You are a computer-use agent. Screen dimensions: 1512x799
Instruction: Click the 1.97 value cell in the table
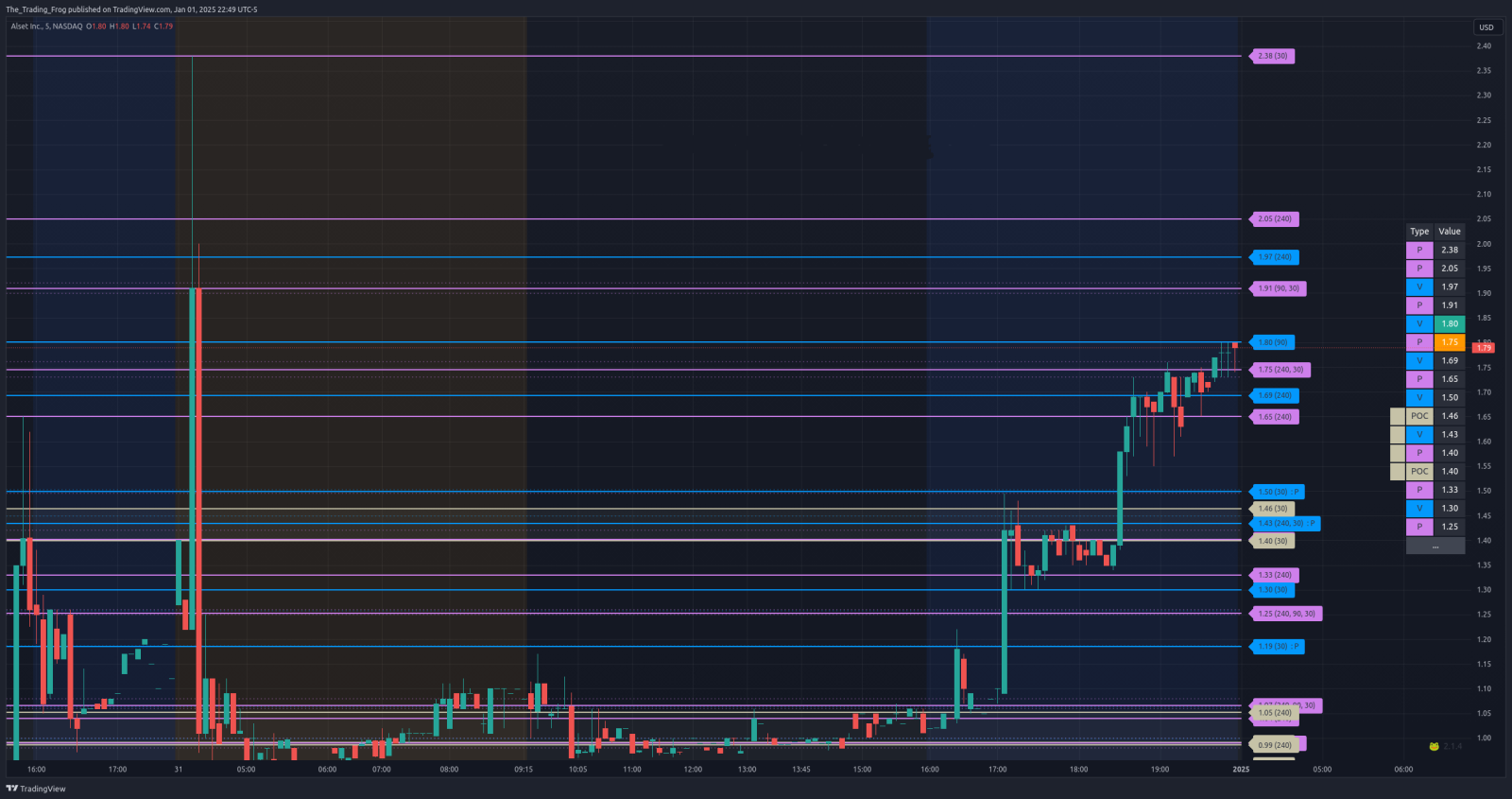point(1450,287)
